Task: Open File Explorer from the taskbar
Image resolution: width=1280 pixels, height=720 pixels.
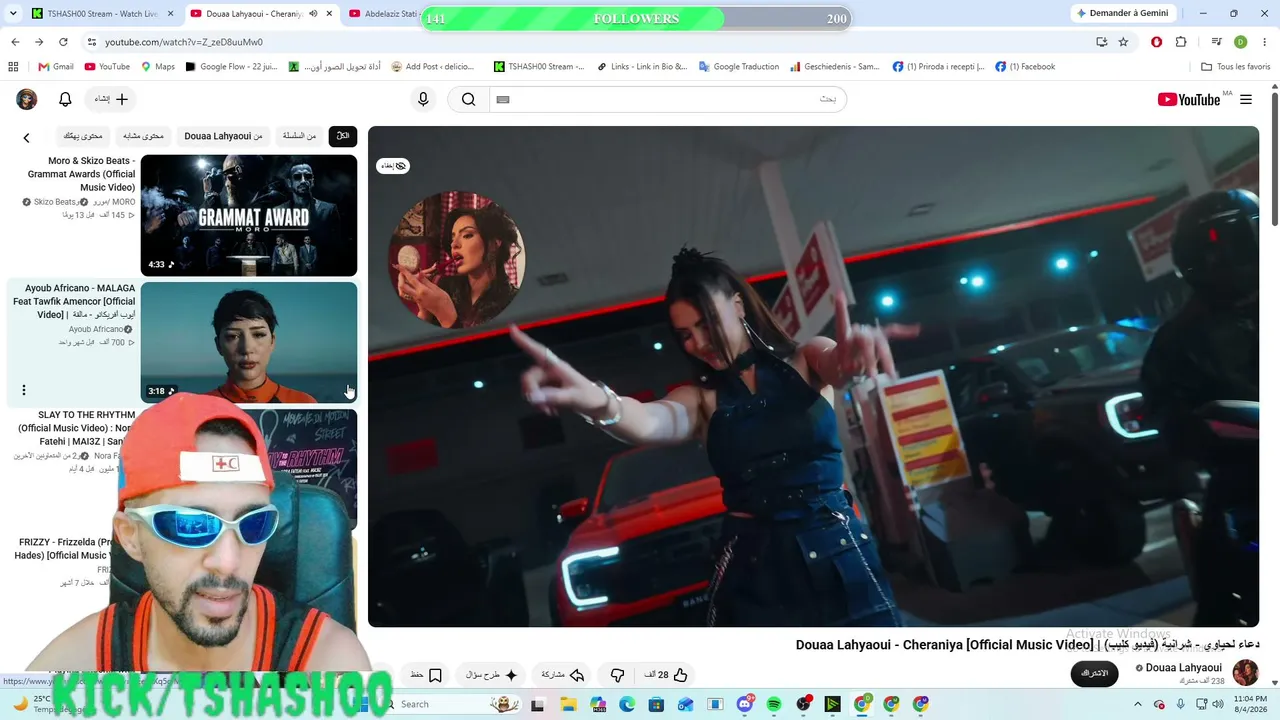Action: click(568, 704)
